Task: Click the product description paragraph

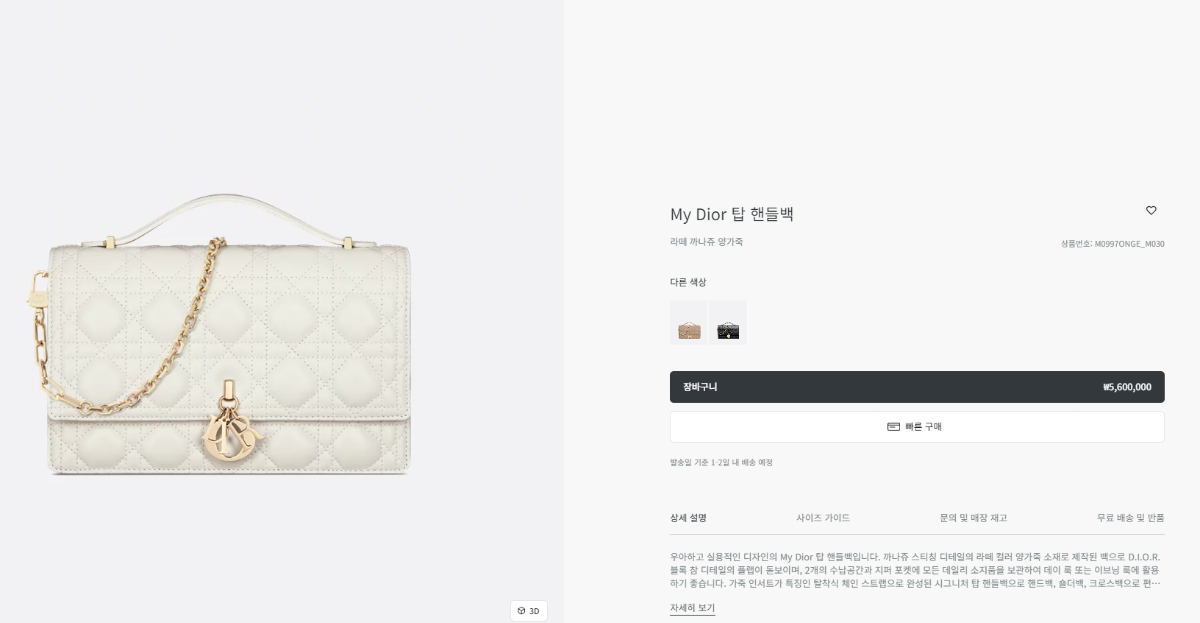Action: (x=915, y=569)
